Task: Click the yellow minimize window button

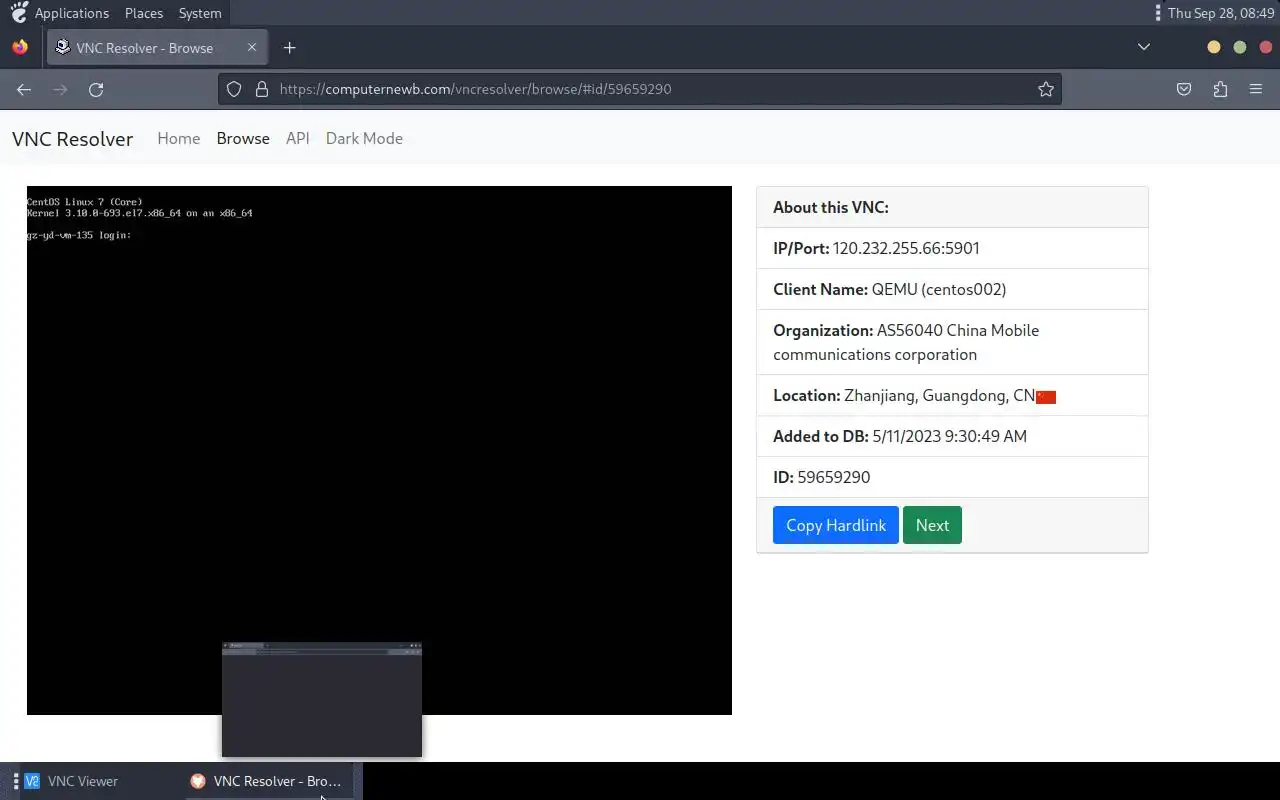Action: [x=1214, y=47]
